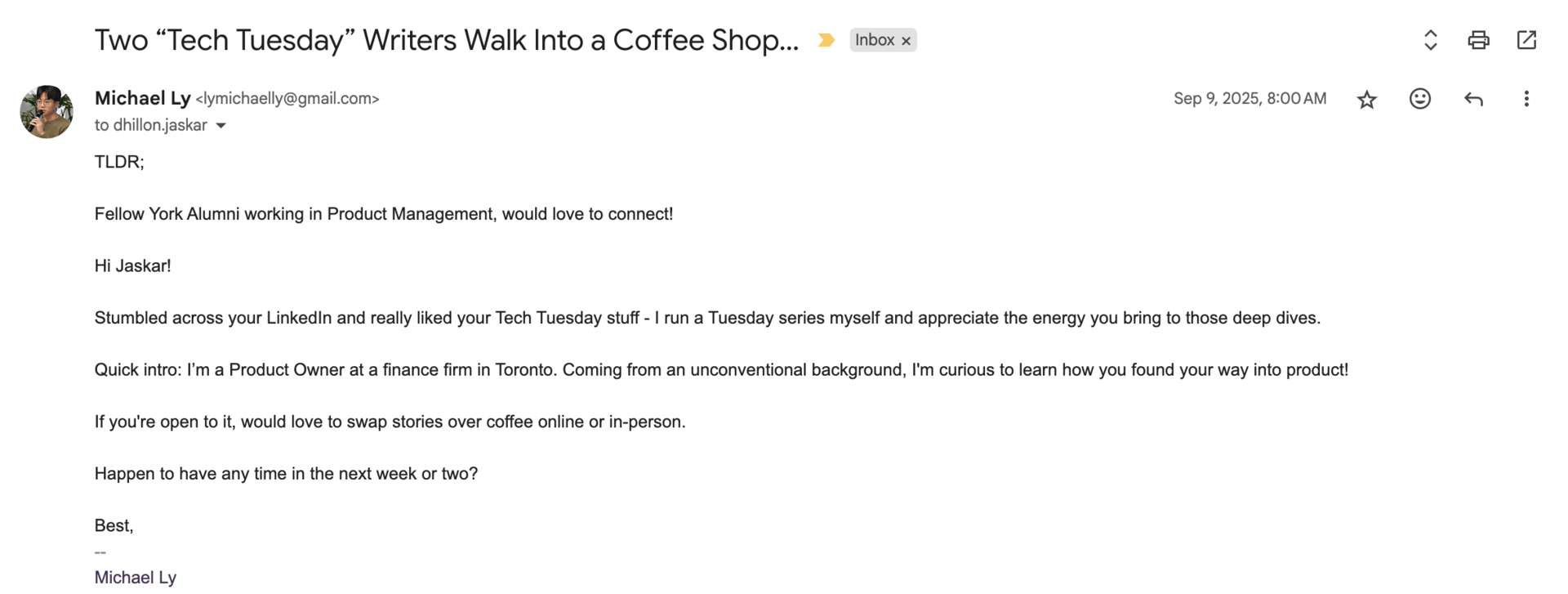Screen dimensions: 1568x594
Task: Click the bold sender name Michael Ly
Action: coord(142,98)
